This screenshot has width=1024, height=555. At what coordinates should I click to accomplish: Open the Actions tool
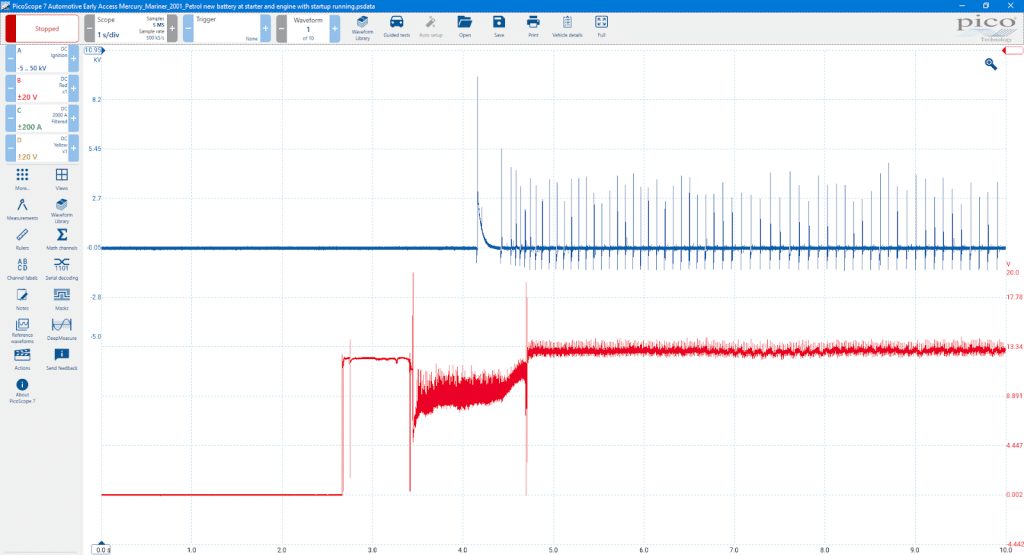pos(22,359)
